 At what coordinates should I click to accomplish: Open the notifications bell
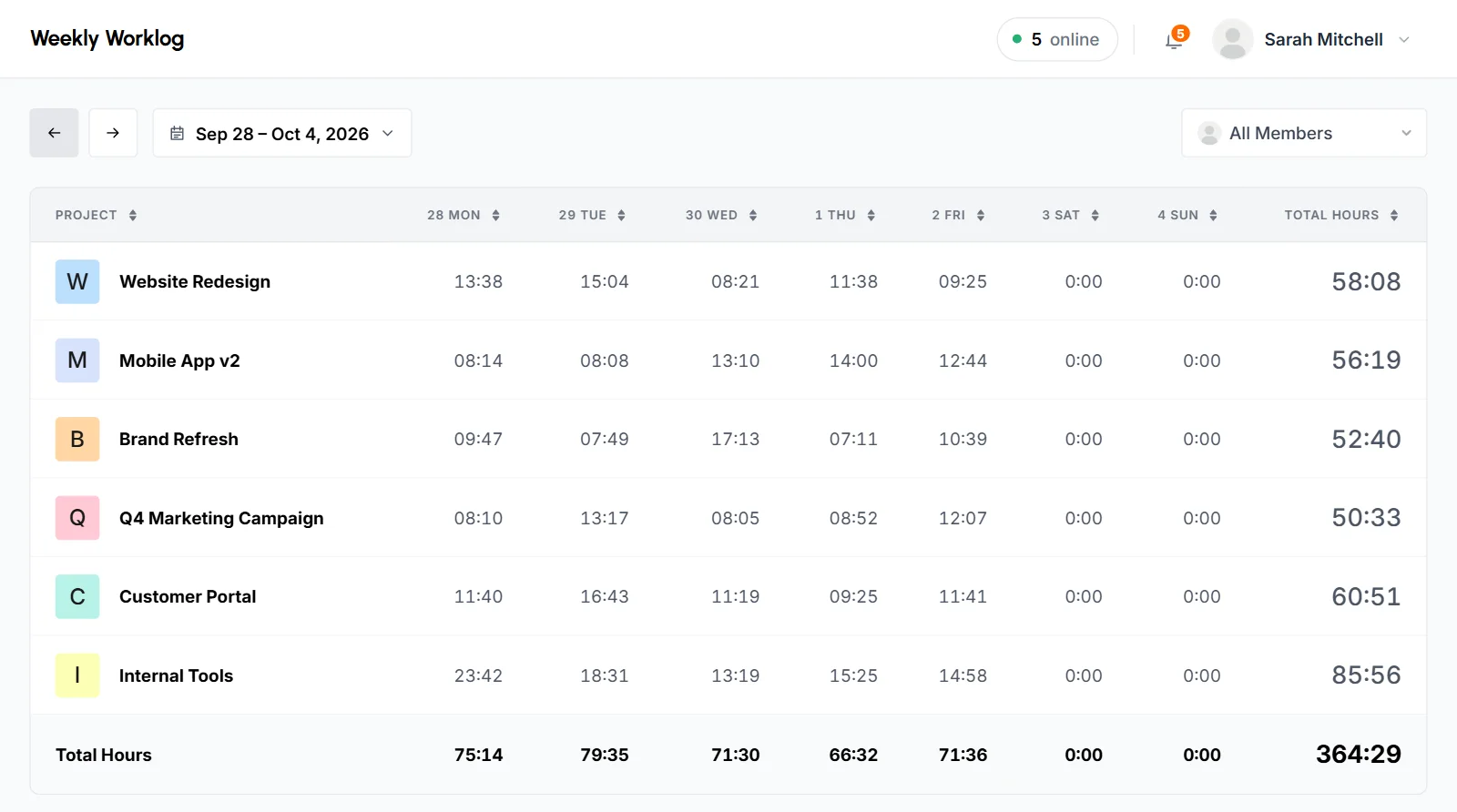tap(1175, 40)
